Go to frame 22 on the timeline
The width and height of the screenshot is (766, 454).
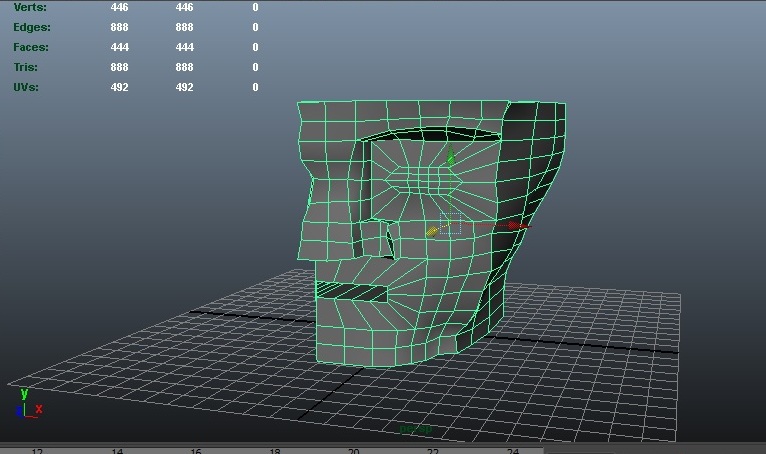[x=432, y=450]
